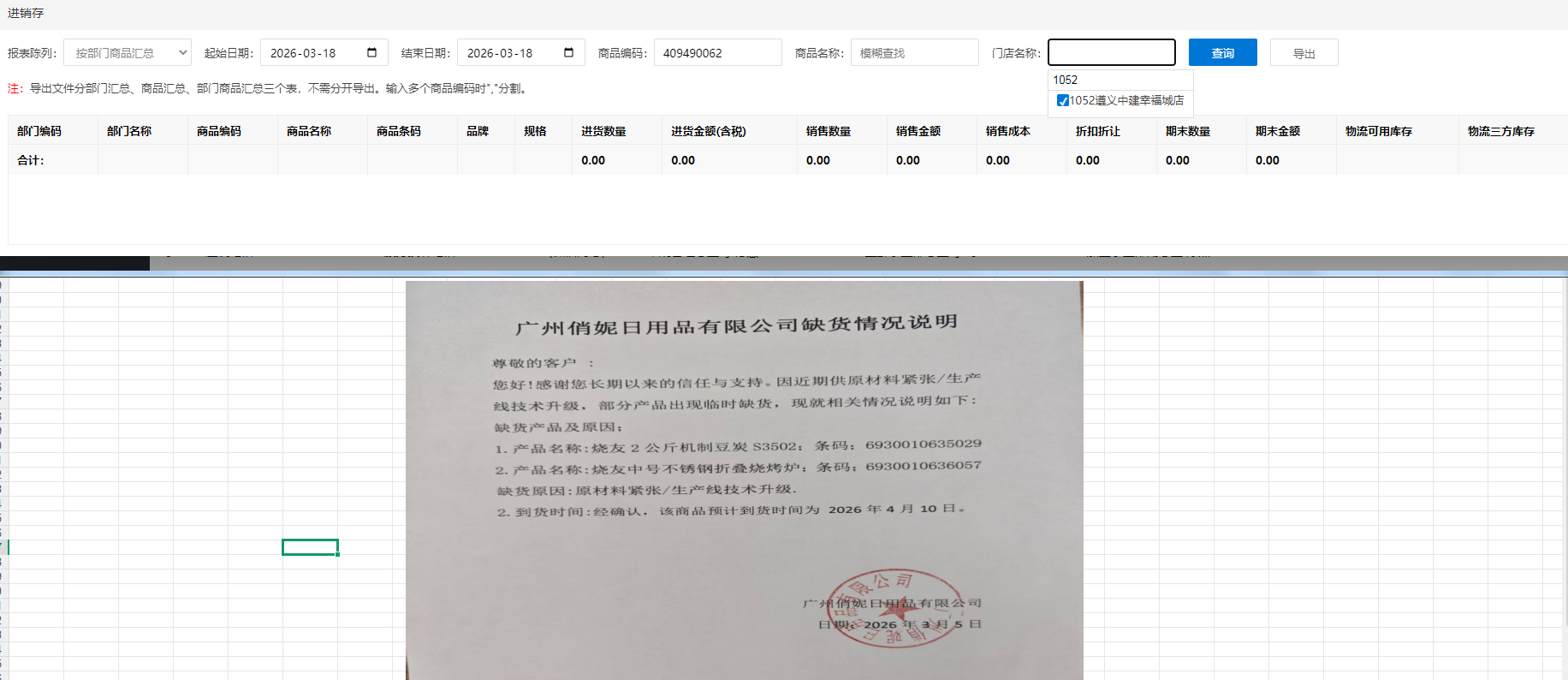Toggle the 1052遵义中建幸福城店 checkbox

click(1062, 101)
